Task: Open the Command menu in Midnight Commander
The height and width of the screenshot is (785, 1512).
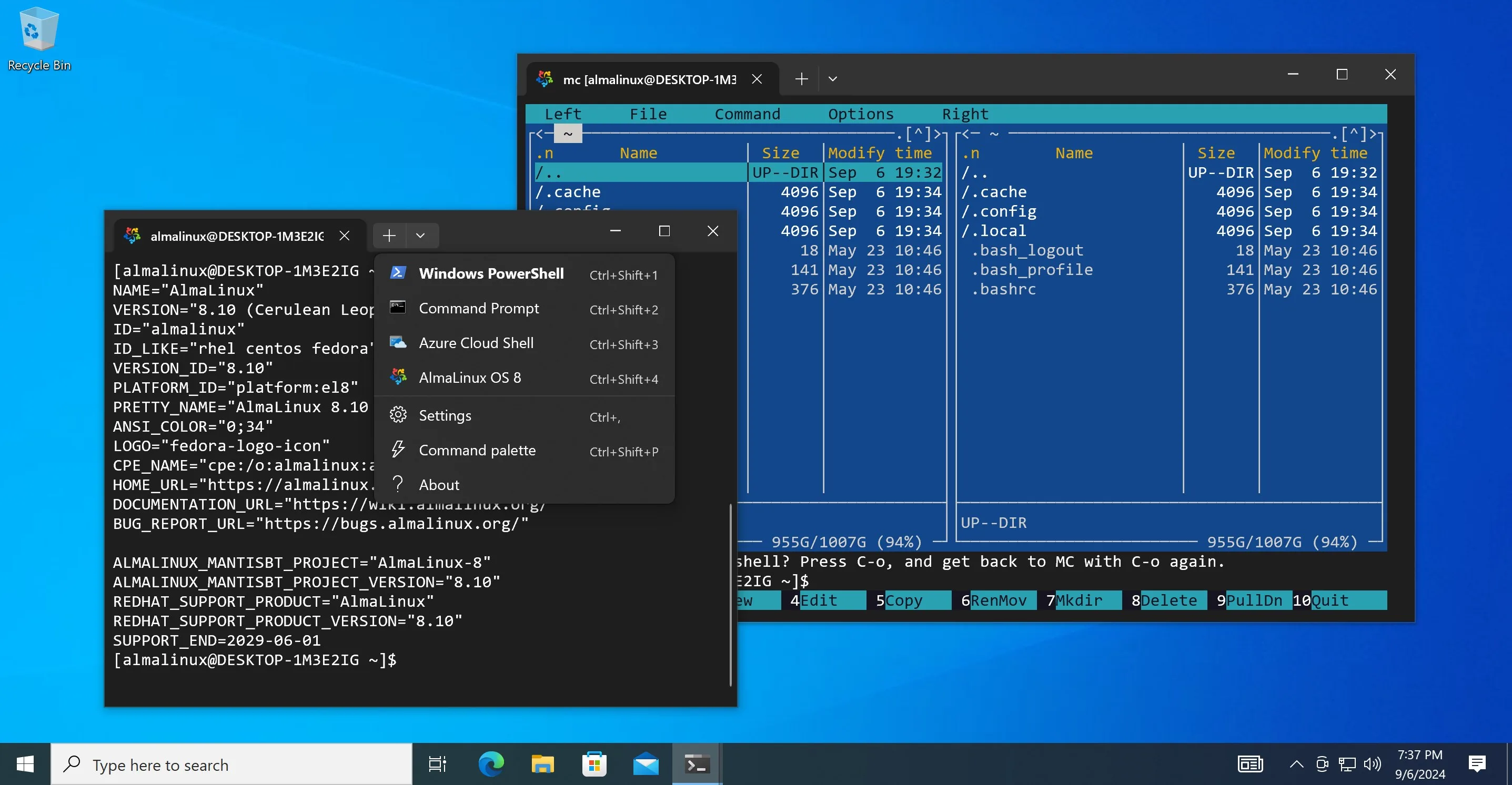Action: (747, 114)
